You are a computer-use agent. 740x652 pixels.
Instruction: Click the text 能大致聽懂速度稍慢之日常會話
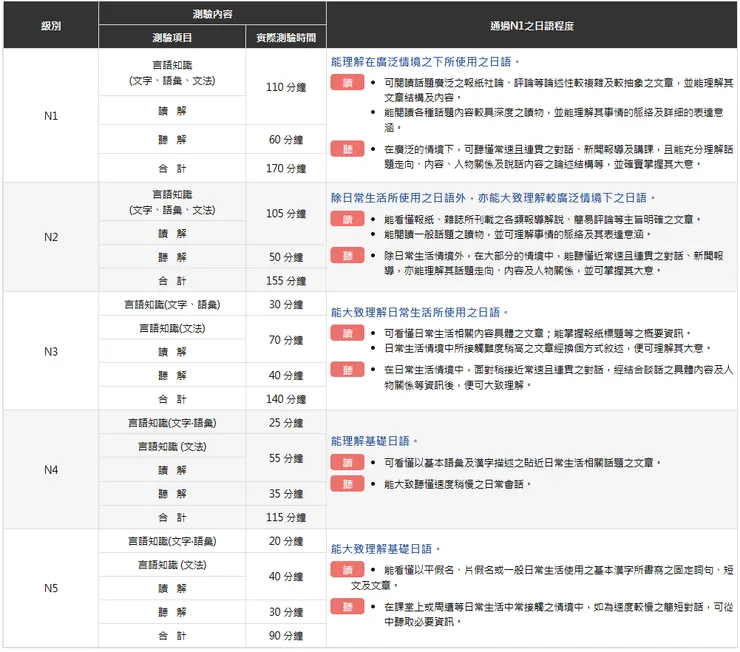(457, 484)
